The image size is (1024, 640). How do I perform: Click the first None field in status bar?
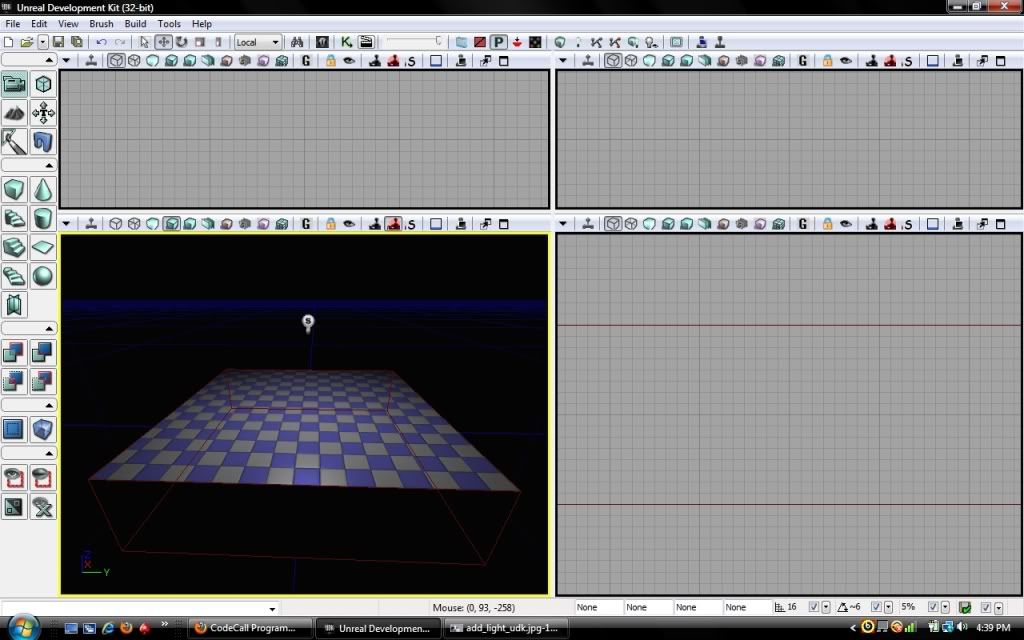(x=598, y=607)
